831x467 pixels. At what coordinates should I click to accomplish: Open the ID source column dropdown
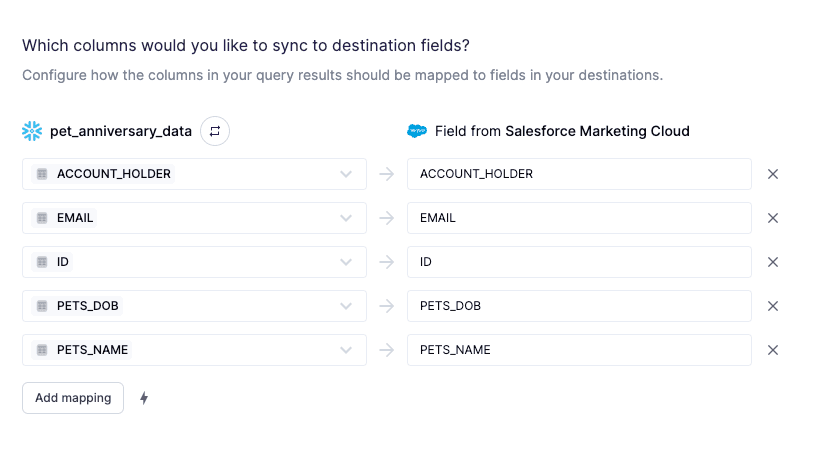(345, 262)
